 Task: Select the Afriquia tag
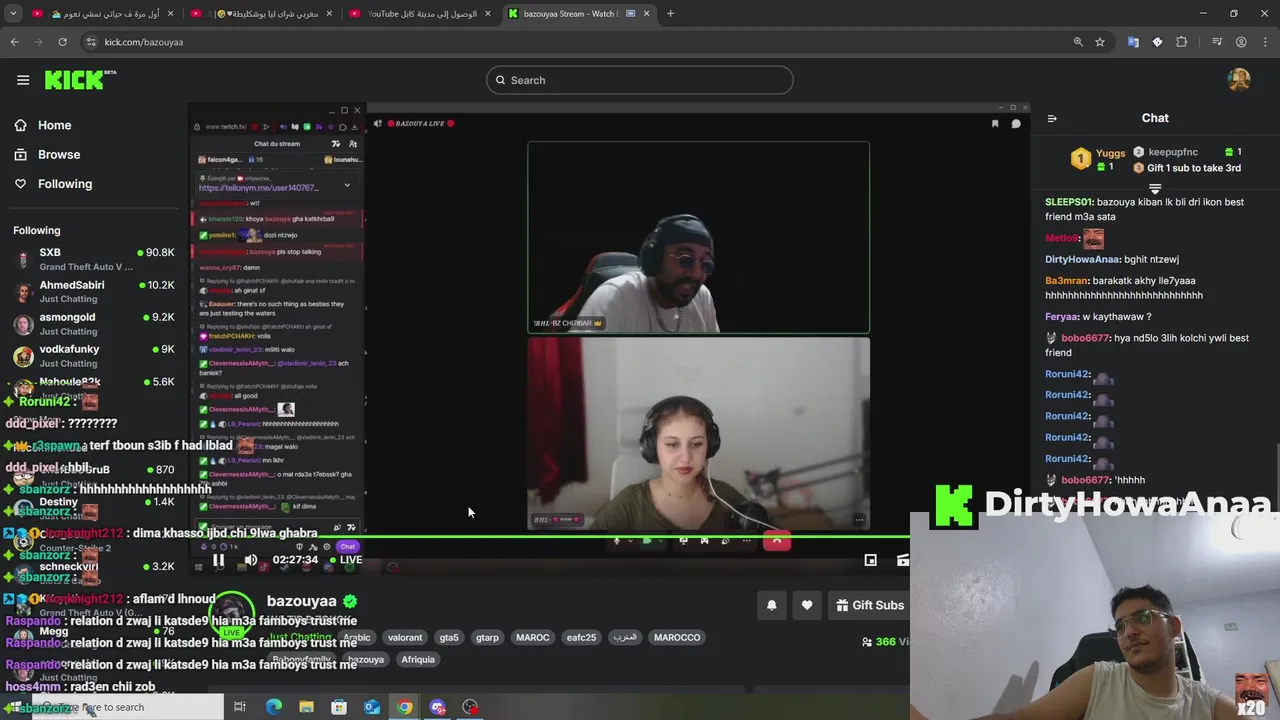(x=418, y=660)
